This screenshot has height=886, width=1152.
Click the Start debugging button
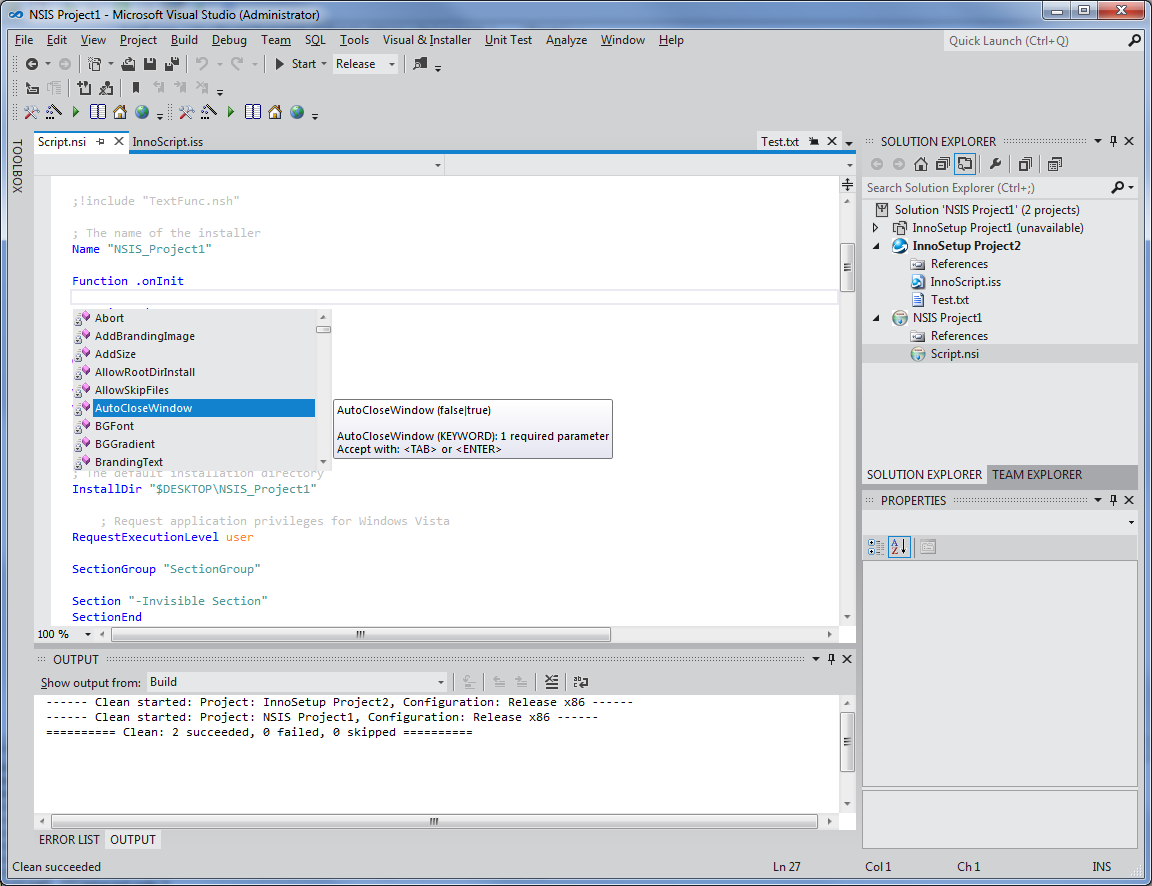click(x=296, y=65)
